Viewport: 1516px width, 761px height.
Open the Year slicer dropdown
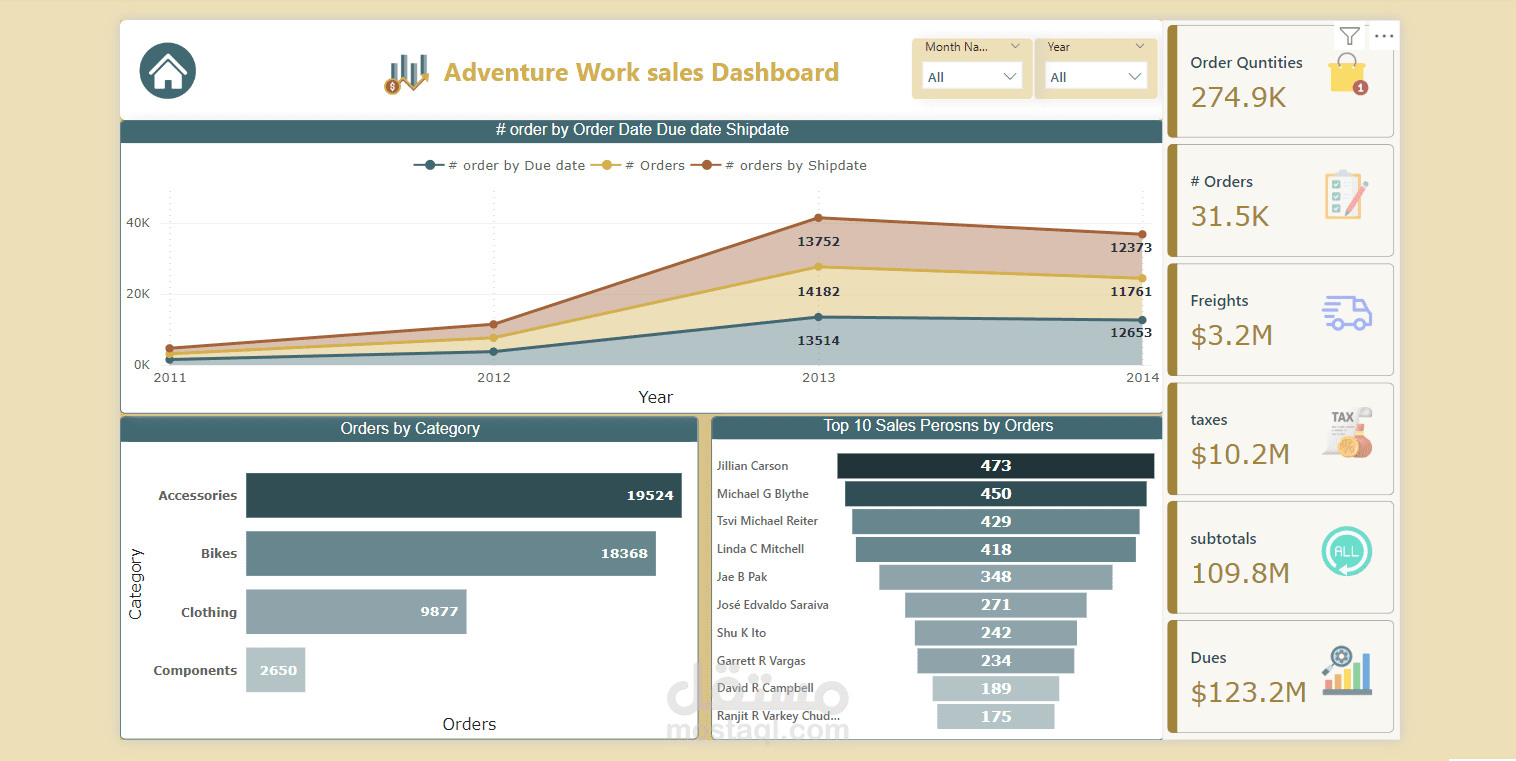pyautogui.click(x=1096, y=77)
